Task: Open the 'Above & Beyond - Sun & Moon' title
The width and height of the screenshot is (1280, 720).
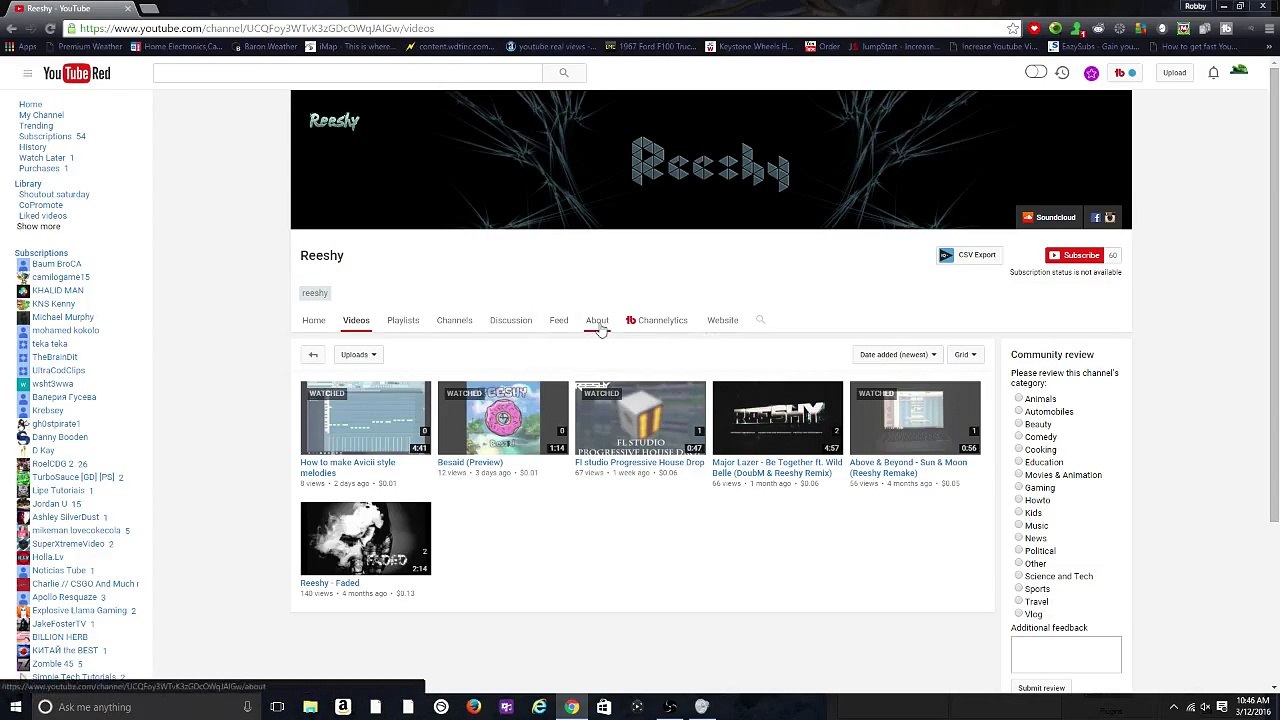Action: [908, 467]
